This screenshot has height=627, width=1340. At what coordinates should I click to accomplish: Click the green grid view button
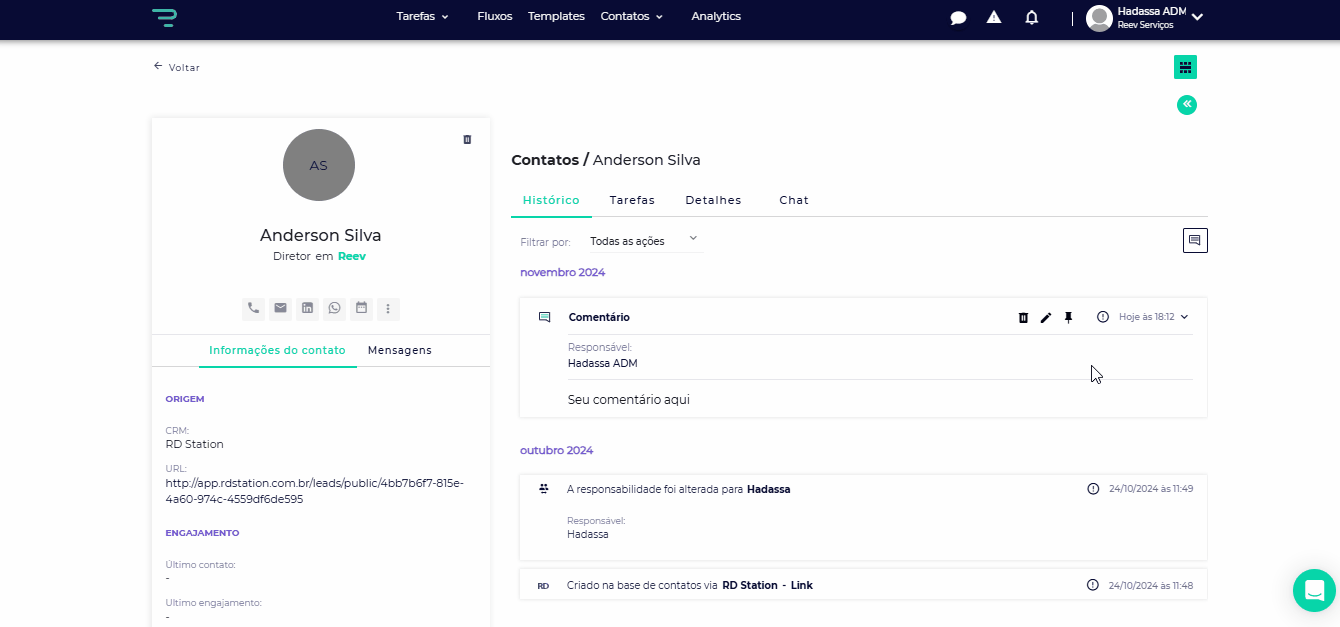1185,67
